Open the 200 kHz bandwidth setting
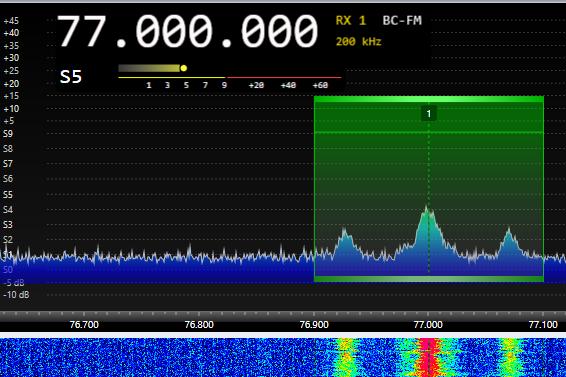The width and height of the screenshot is (566, 377). (x=358, y=42)
